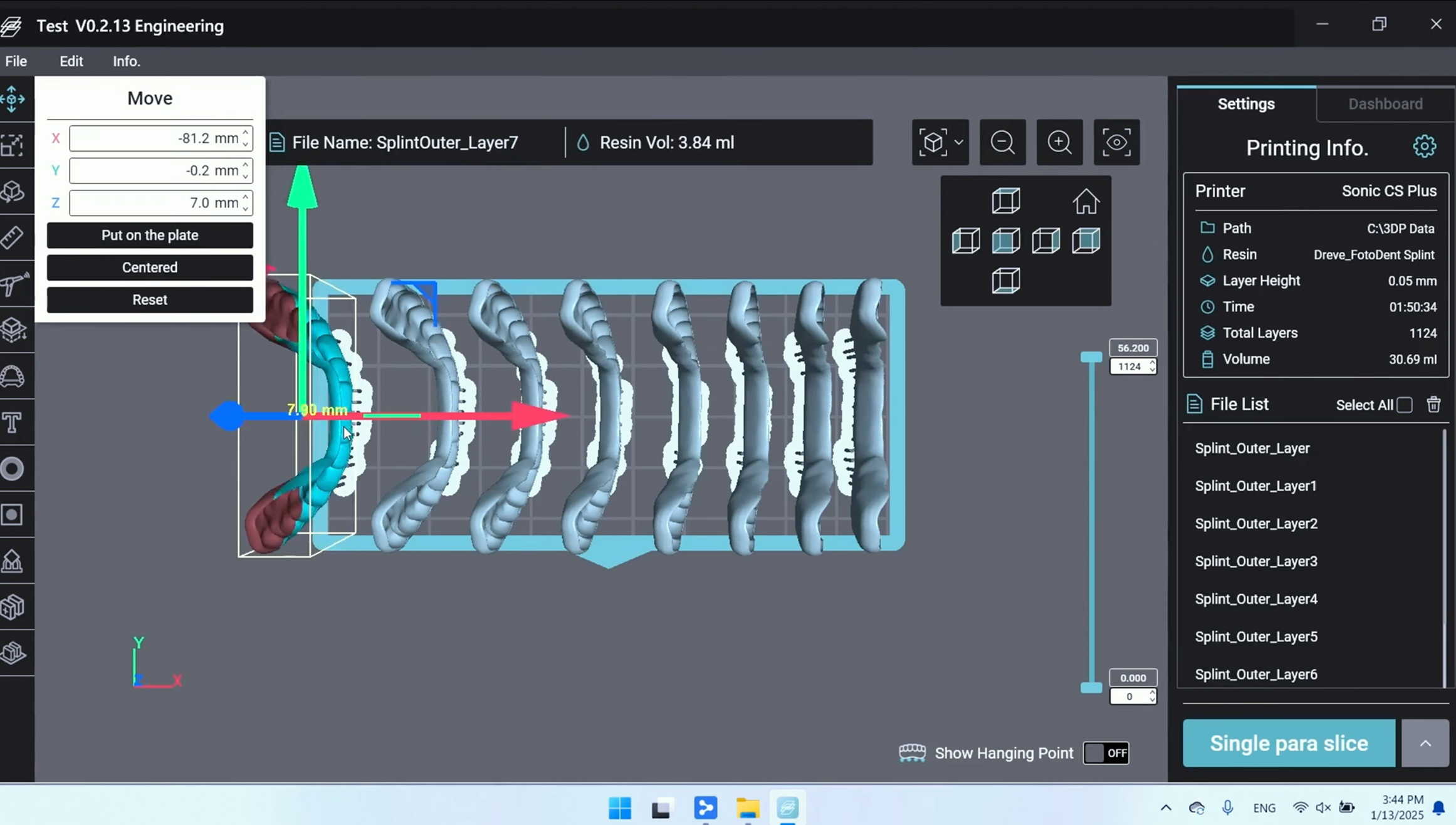The image size is (1456, 825).
Task: Switch to the Dashboard tab
Action: tap(1385, 104)
